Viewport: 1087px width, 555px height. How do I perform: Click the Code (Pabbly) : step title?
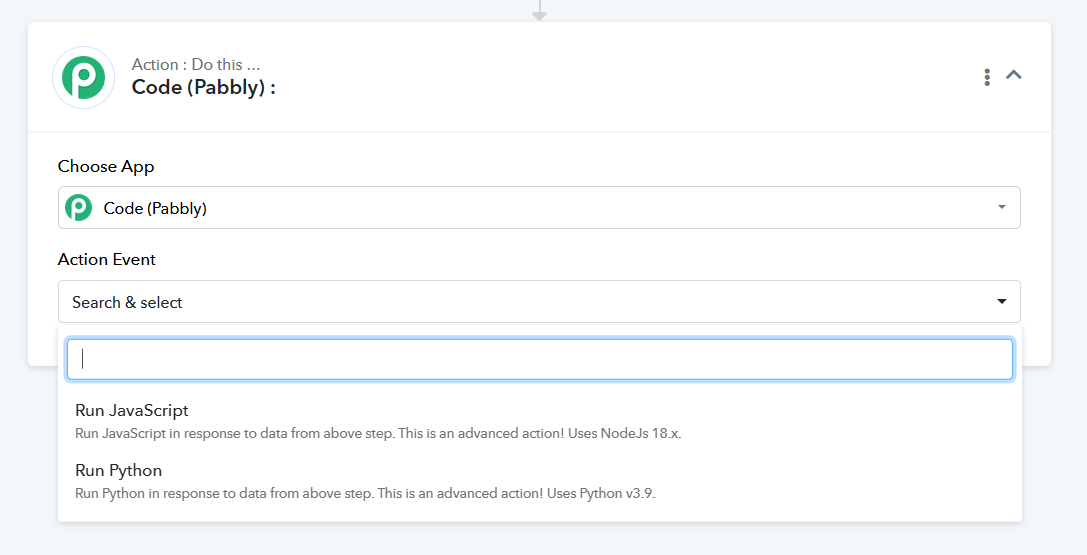click(x=204, y=87)
